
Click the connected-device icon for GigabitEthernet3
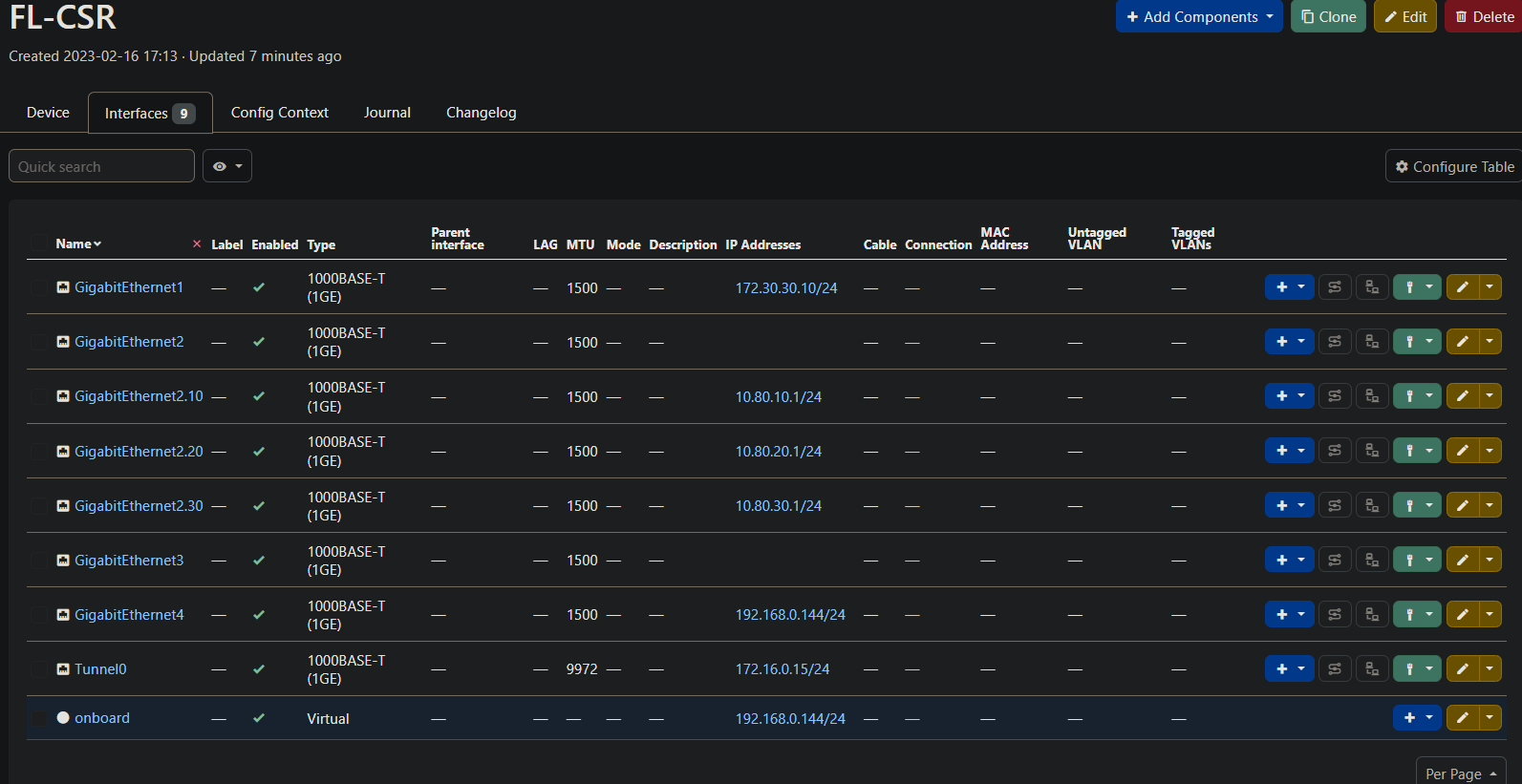(x=1372, y=560)
